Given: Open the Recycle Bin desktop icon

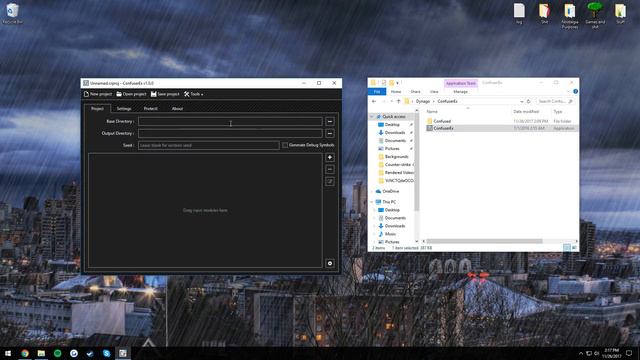Looking at the screenshot, I should pos(12,14).
